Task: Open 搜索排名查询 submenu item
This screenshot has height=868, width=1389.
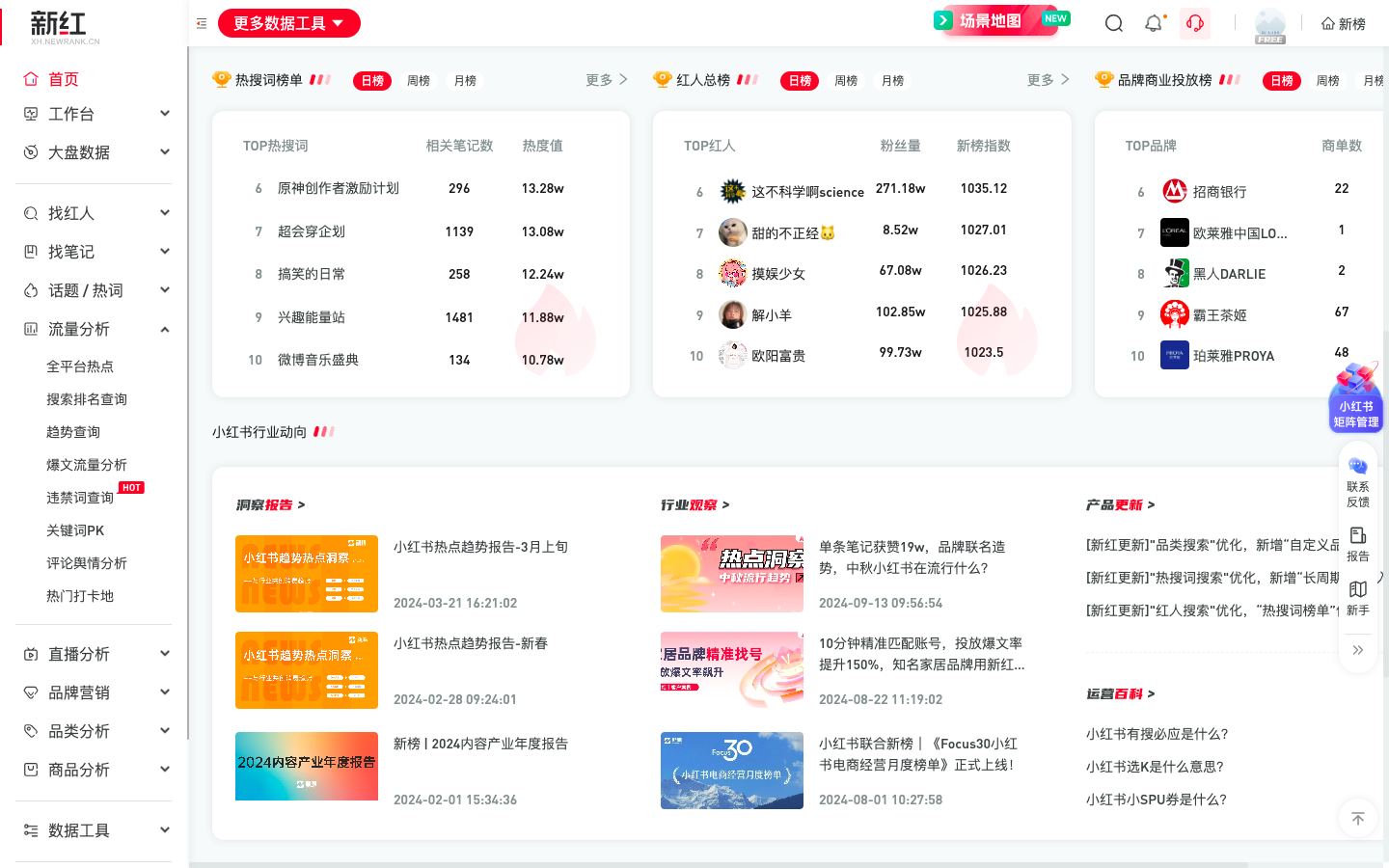Action: pos(87,399)
